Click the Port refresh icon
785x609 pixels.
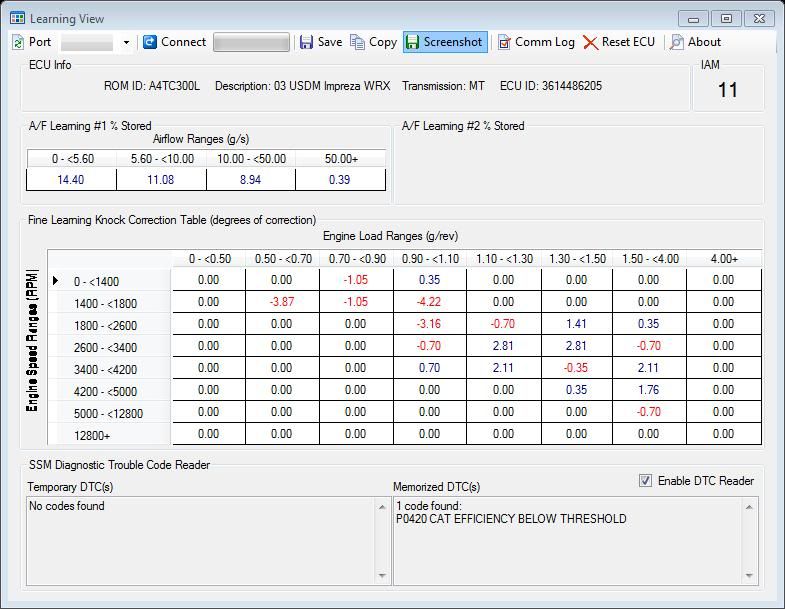(x=18, y=42)
